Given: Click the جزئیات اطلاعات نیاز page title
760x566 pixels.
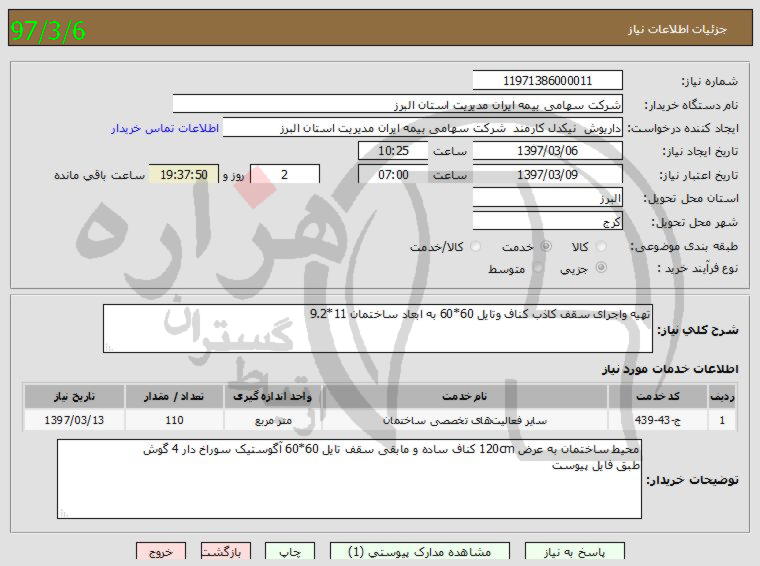Looking at the screenshot, I should (677, 29).
